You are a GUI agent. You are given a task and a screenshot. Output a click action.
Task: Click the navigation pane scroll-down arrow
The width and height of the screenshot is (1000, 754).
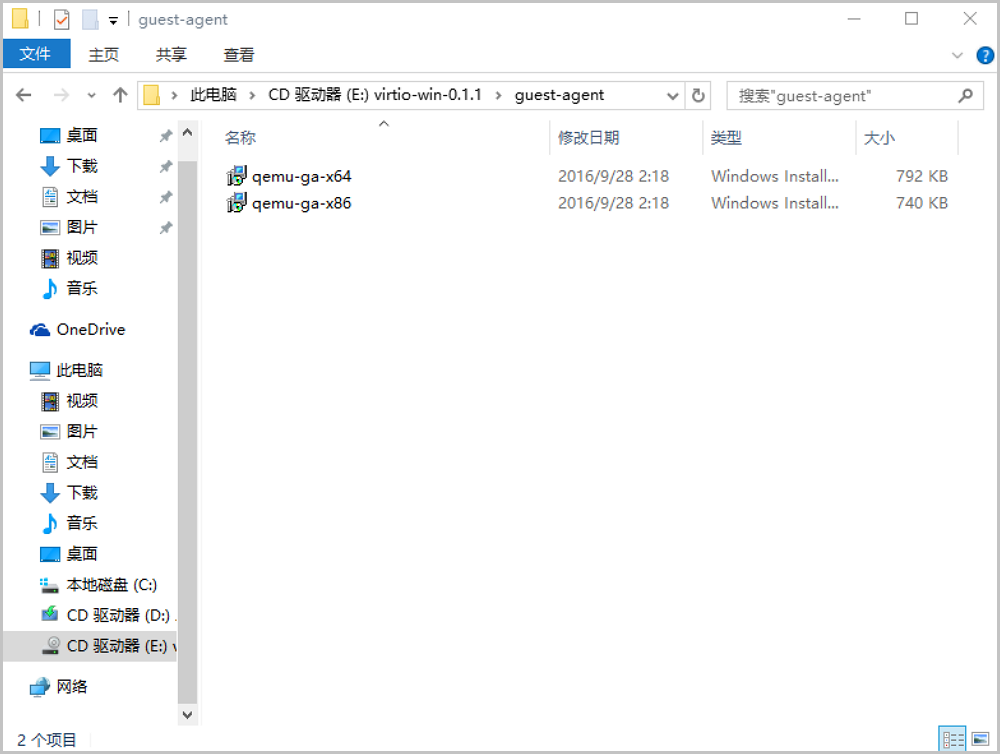click(187, 714)
